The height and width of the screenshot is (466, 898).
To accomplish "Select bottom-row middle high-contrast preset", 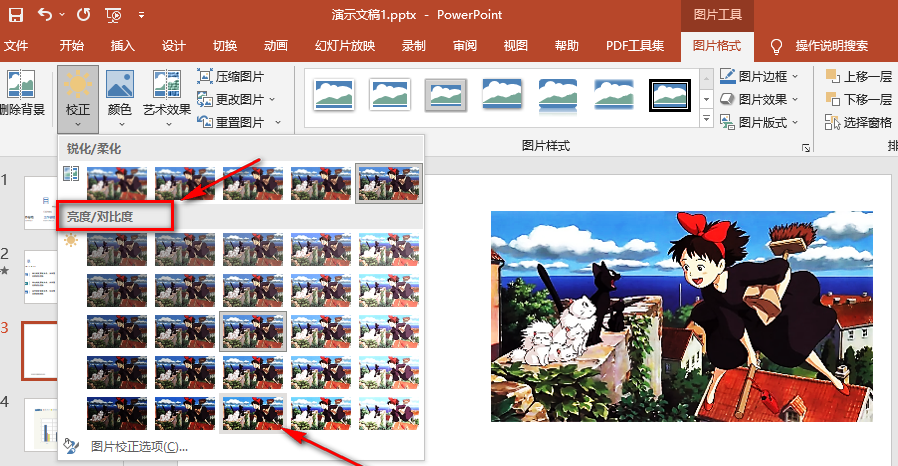I will 253,413.
